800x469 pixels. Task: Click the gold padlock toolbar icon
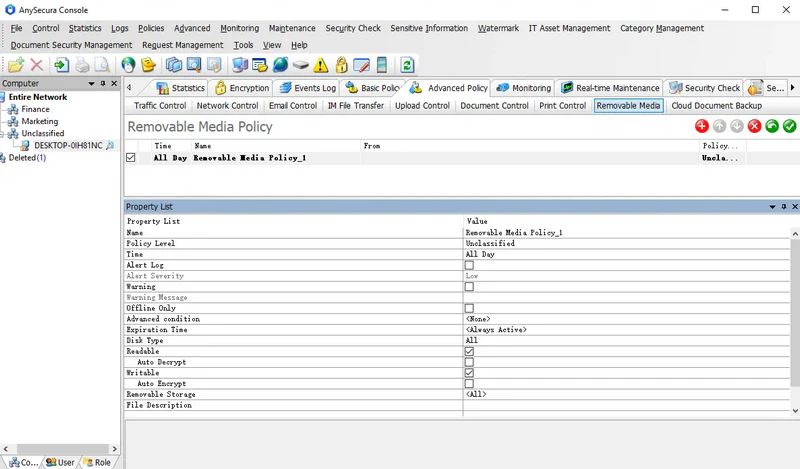tap(341, 65)
